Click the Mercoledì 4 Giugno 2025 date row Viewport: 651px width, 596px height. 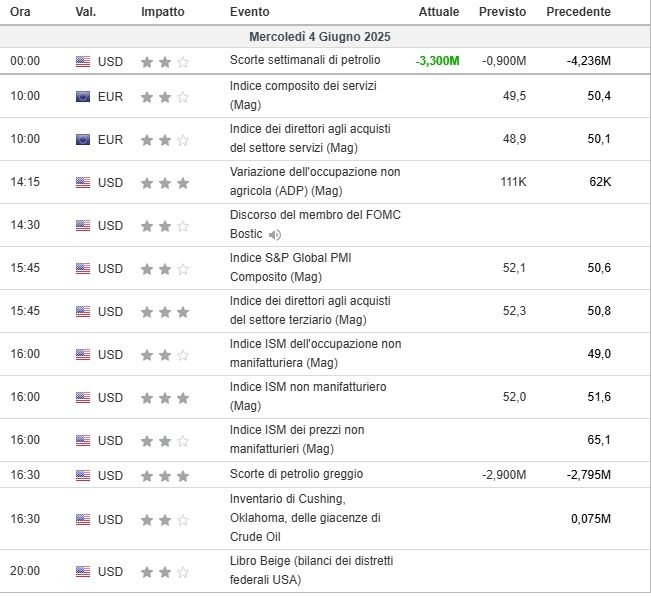[326, 37]
